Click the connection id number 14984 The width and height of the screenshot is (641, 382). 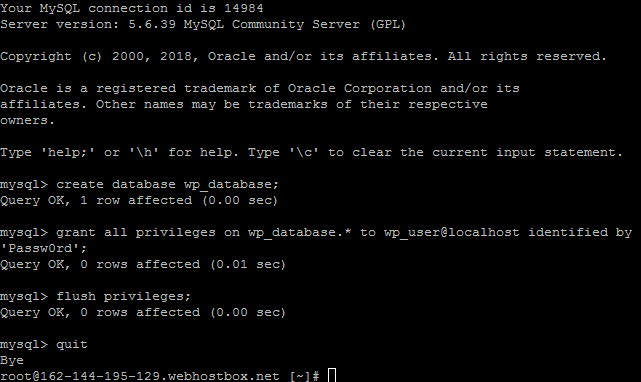[244, 8]
